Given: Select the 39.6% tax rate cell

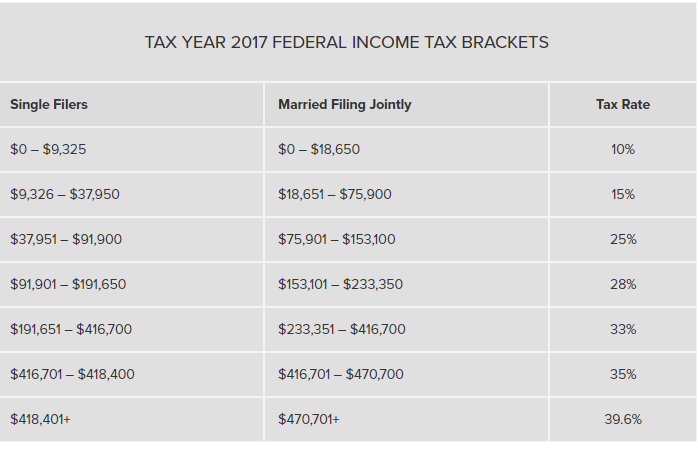Looking at the screenshot, I should [x=623, y=419].
